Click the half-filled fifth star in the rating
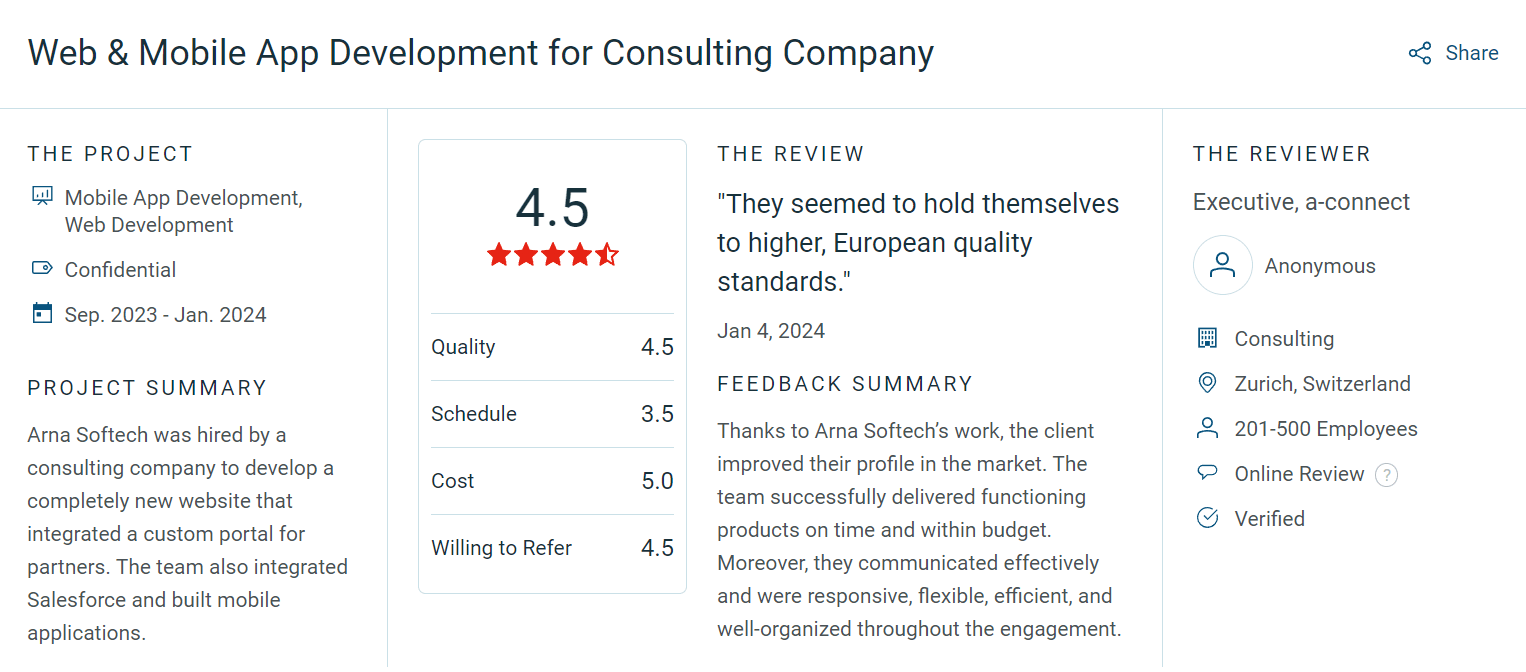 tap(608, 254)
